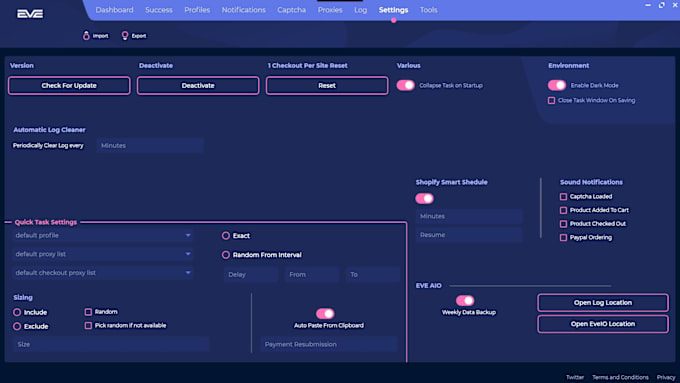Image resolution: width=680 pixels, height=383 pixels.
Task: Click the To interval field
Action: [373, 275]
